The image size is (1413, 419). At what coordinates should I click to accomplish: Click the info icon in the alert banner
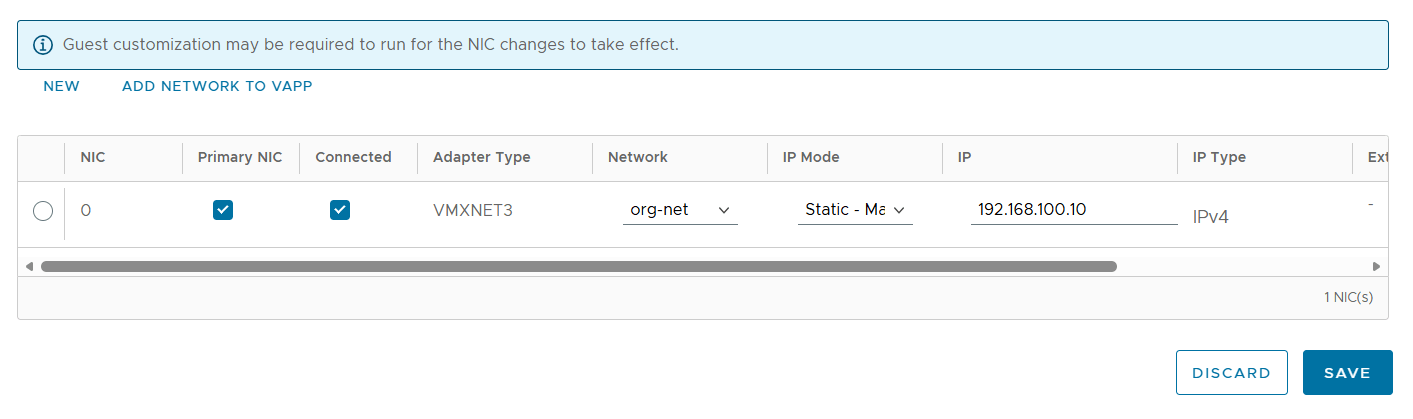42,45
